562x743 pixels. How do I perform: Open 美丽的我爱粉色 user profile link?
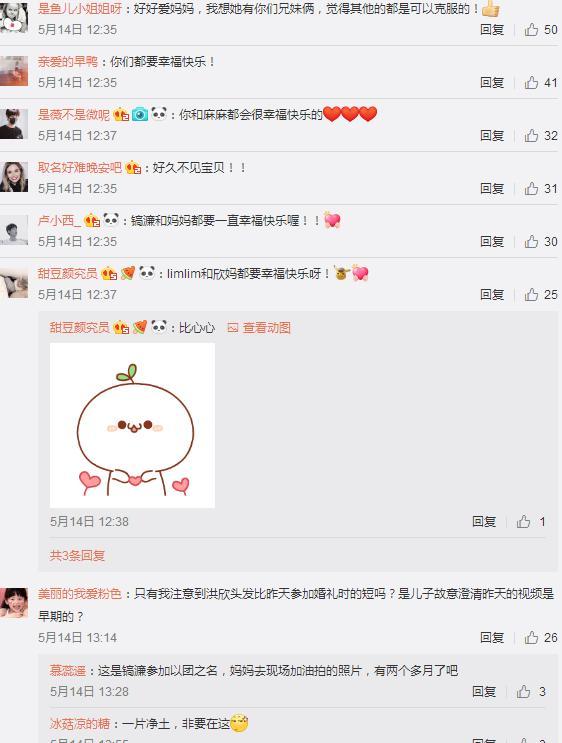[x=80, y=594]
